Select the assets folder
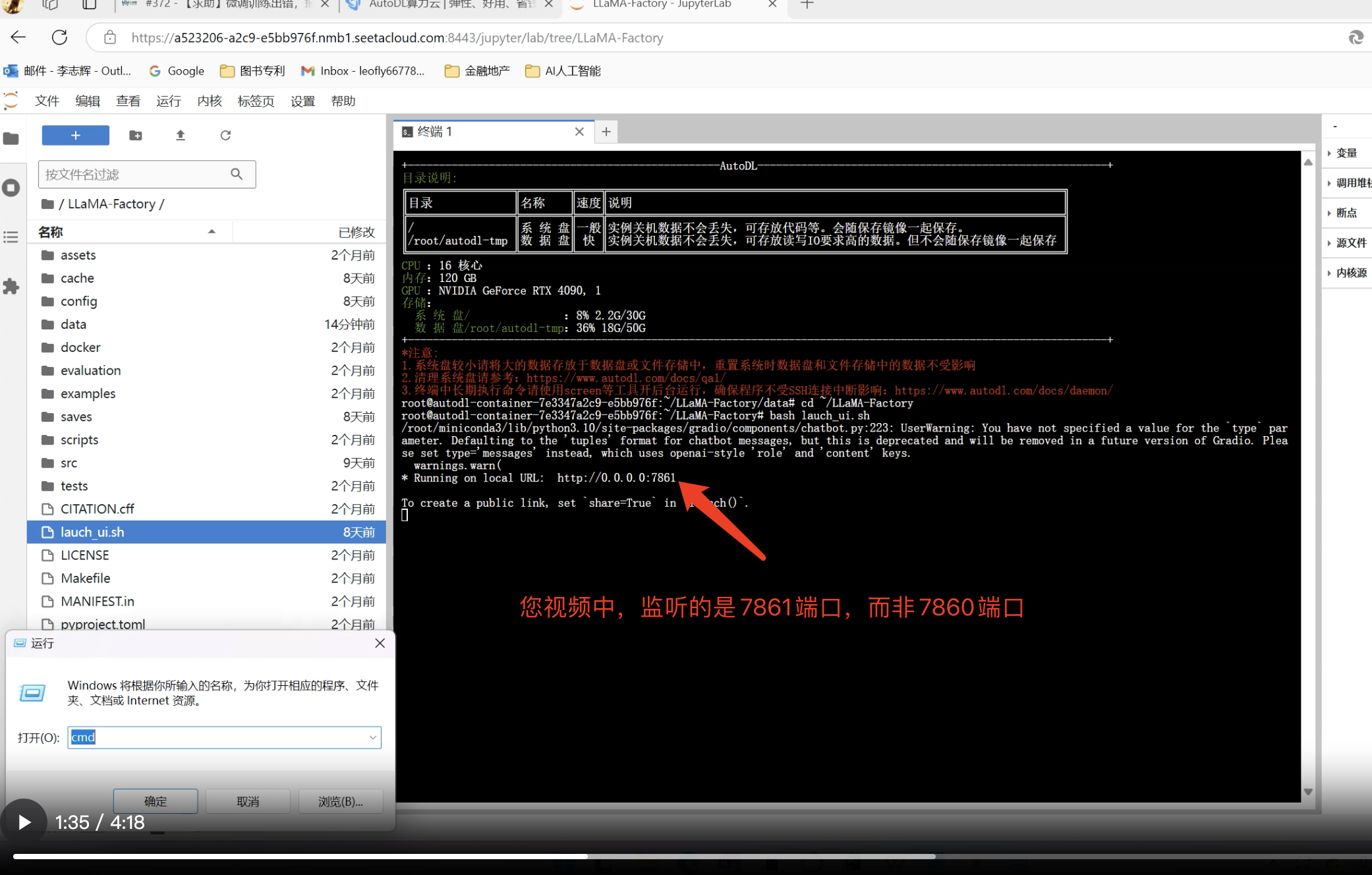Viewport: 1372px width, 875px height. (x=206, y=255)
